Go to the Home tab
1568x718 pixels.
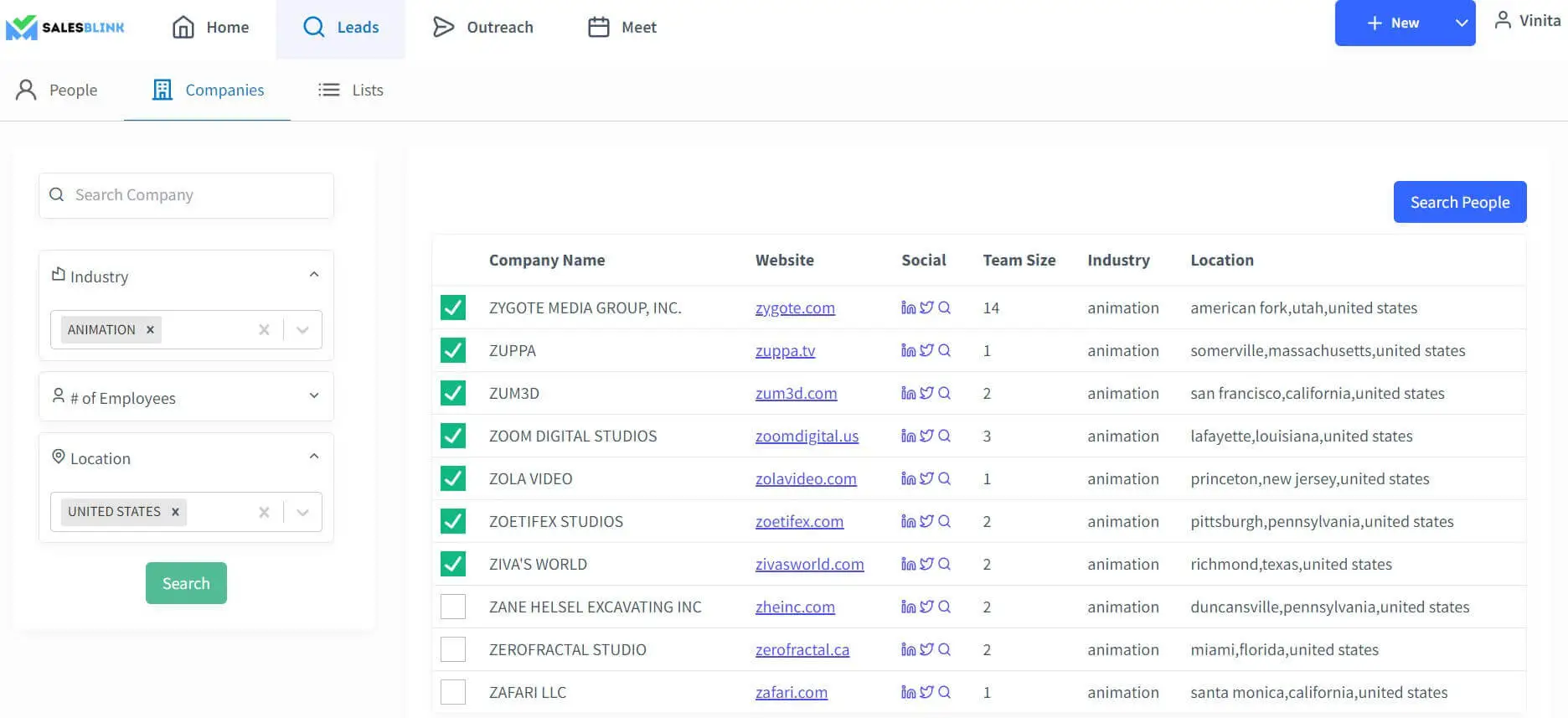(x=210, y=28)
